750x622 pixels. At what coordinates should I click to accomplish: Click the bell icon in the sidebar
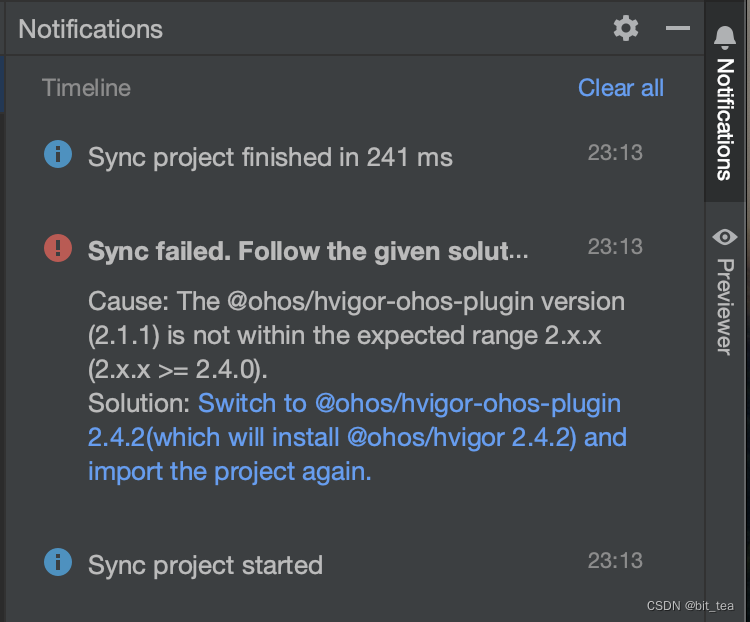coord(725,38)
